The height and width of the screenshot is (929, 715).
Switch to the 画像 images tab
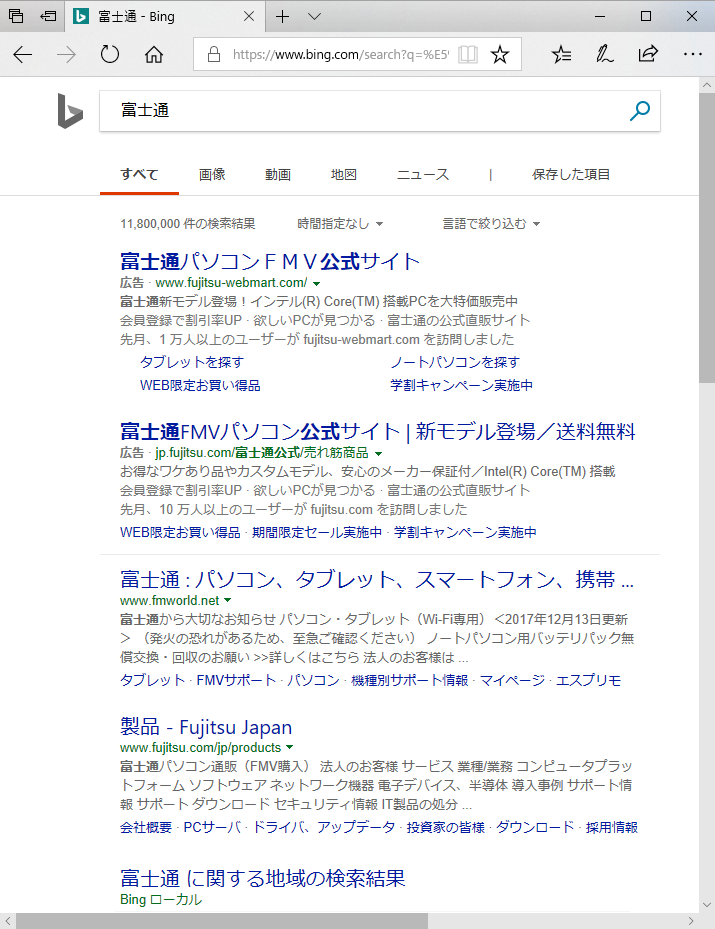(212, 174)
